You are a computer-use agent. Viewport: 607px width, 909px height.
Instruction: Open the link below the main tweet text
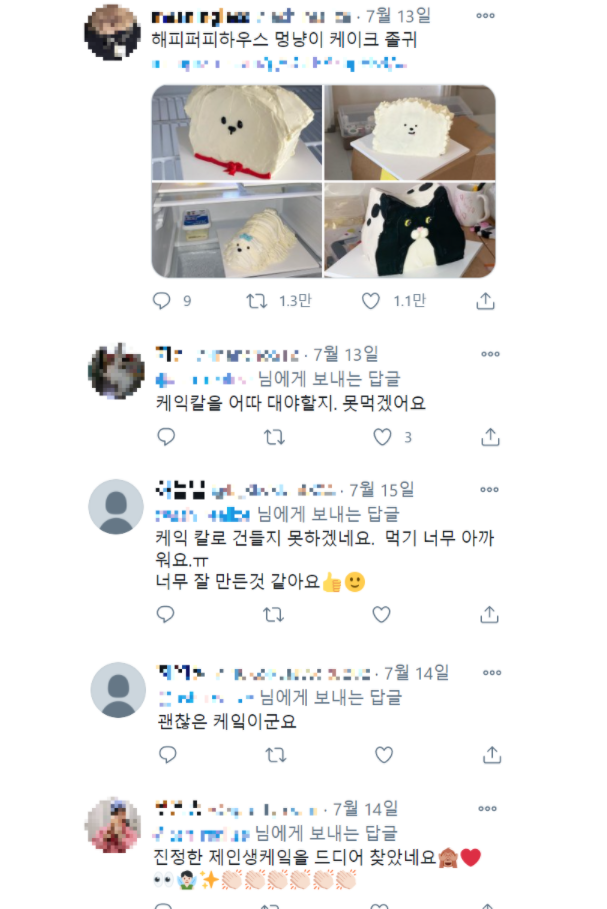click(279, 64)
